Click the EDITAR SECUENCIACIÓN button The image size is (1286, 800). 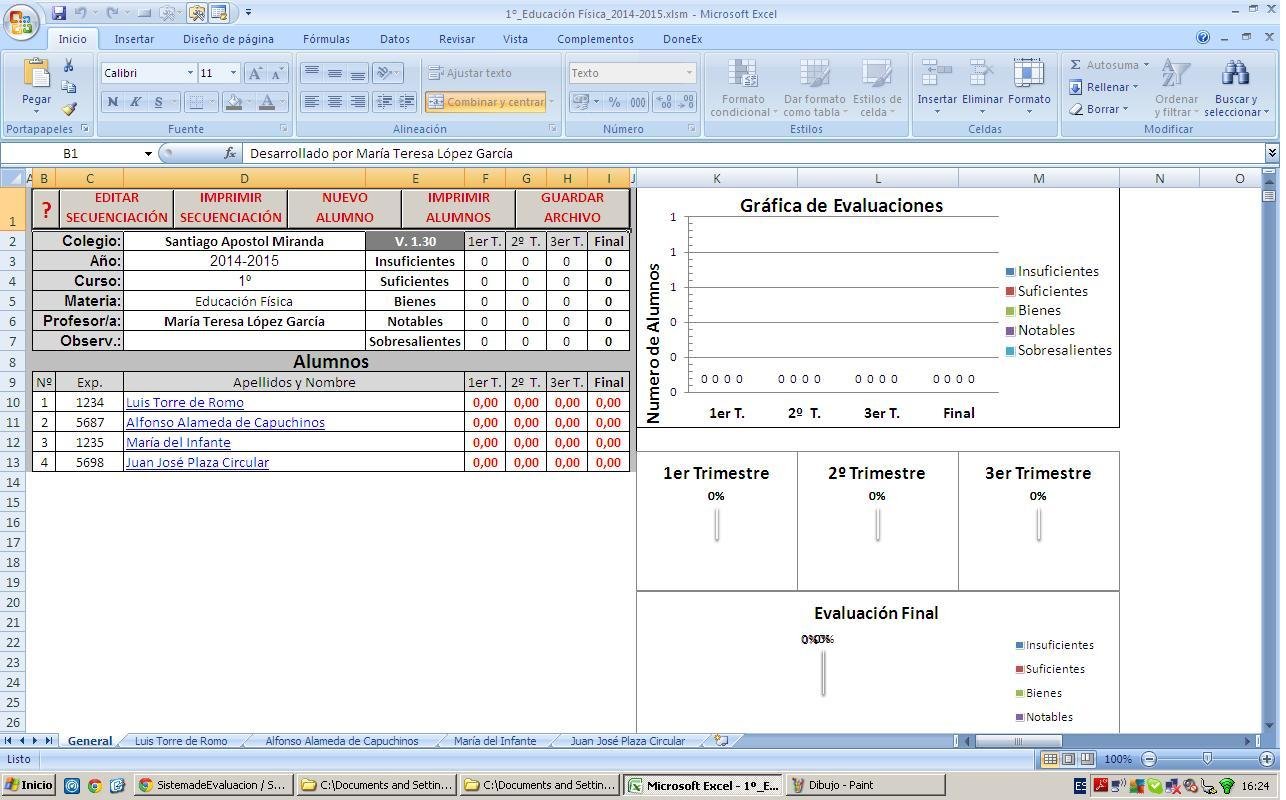click(117, 208)
